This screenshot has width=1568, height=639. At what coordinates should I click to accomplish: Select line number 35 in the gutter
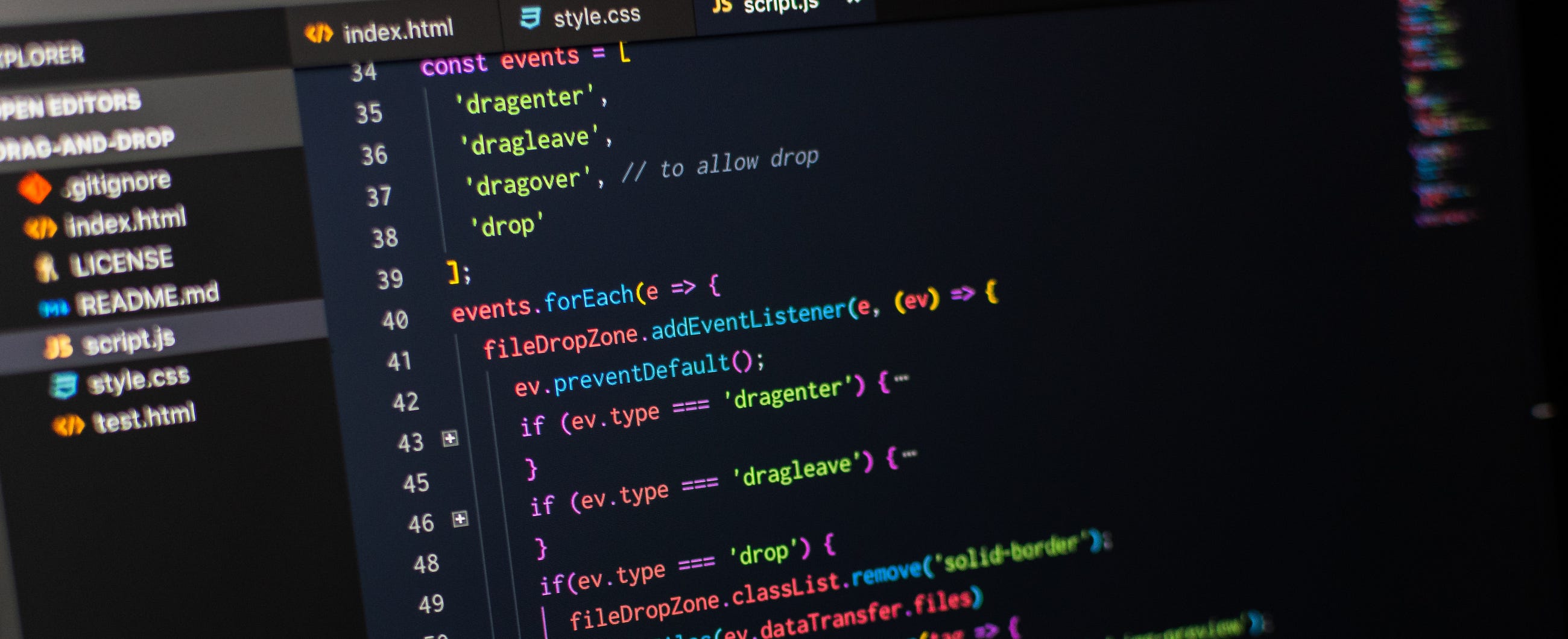coord(369,114)
